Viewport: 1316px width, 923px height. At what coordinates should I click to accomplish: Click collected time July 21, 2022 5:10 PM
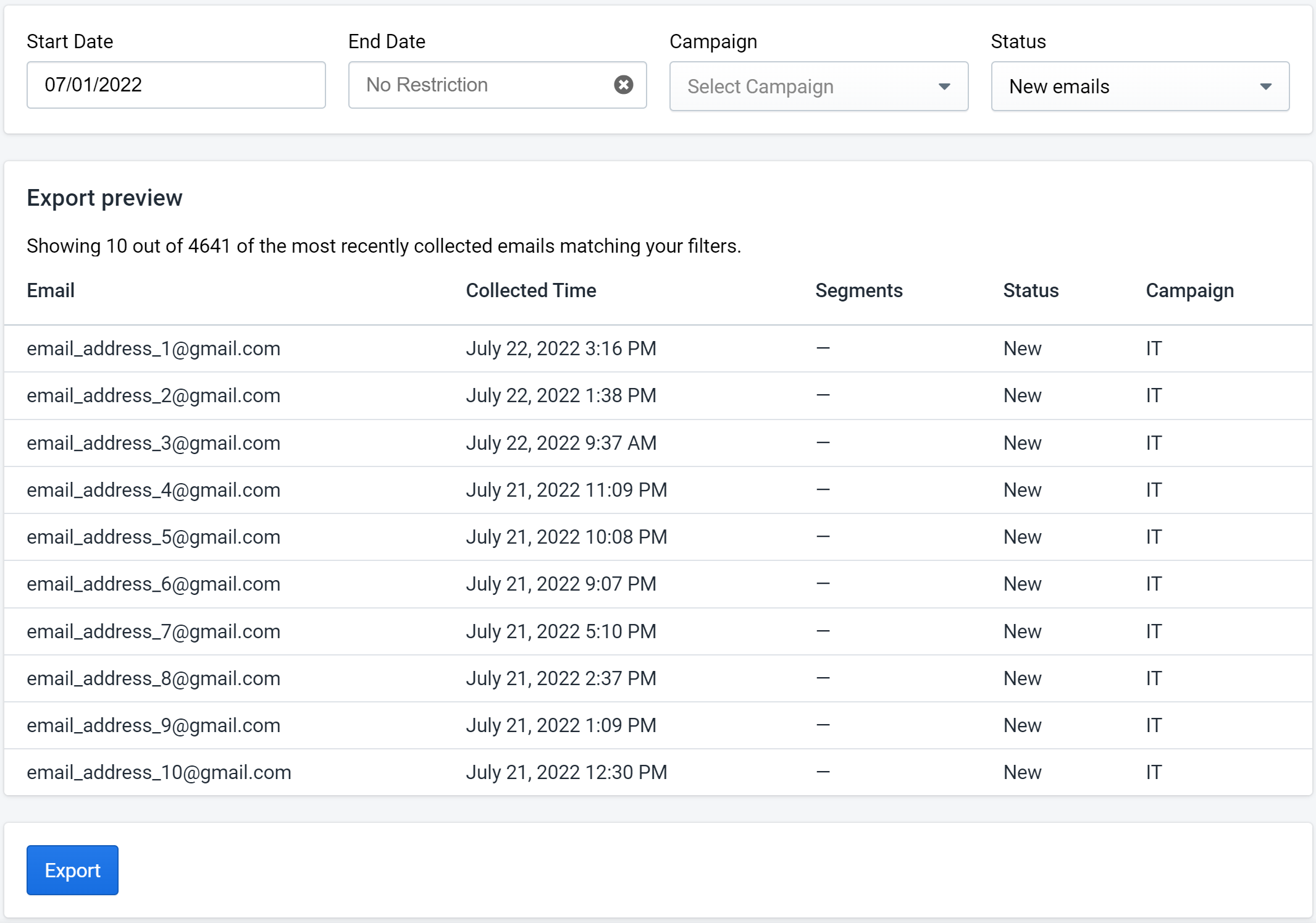(561, 631)
